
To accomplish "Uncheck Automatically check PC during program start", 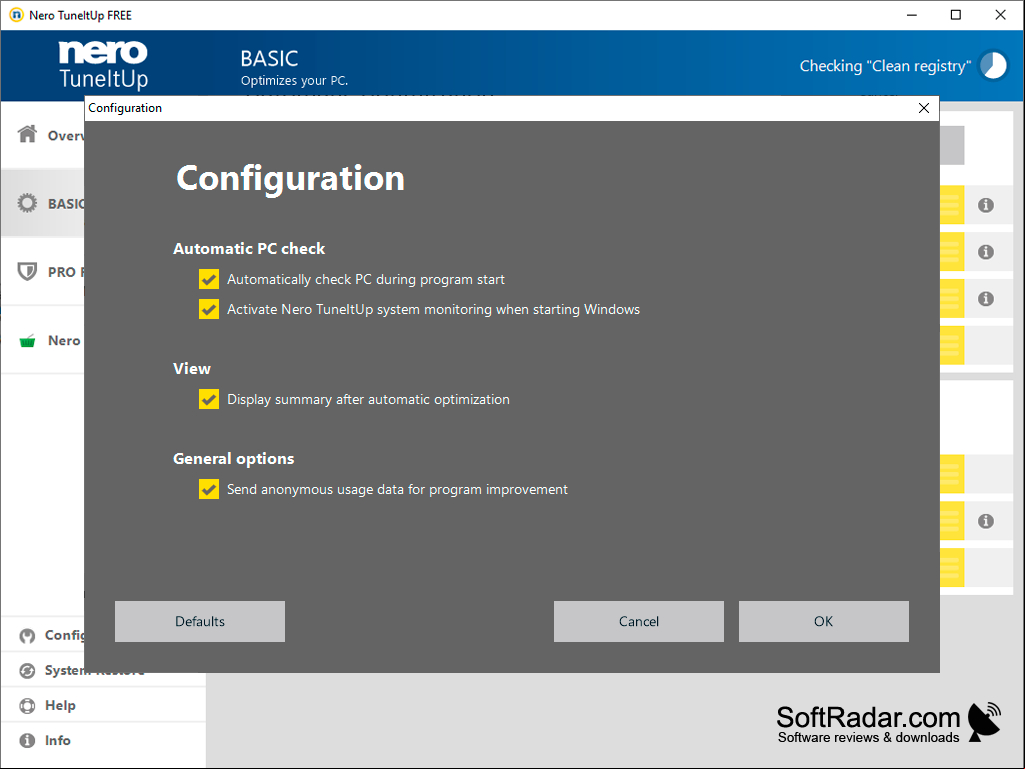I will pos(209,279).
